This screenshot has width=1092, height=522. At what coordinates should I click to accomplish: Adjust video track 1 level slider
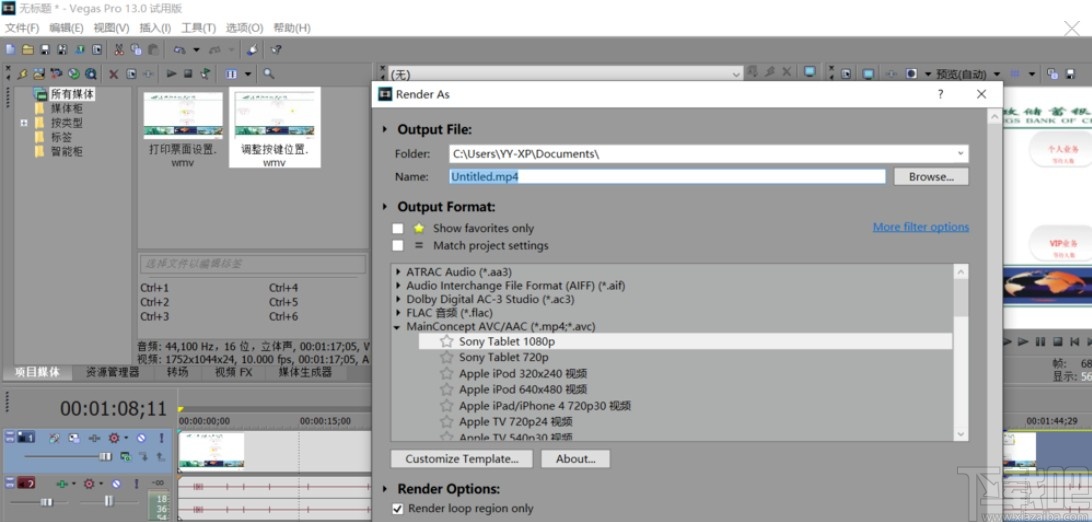[x=104, y=457]
